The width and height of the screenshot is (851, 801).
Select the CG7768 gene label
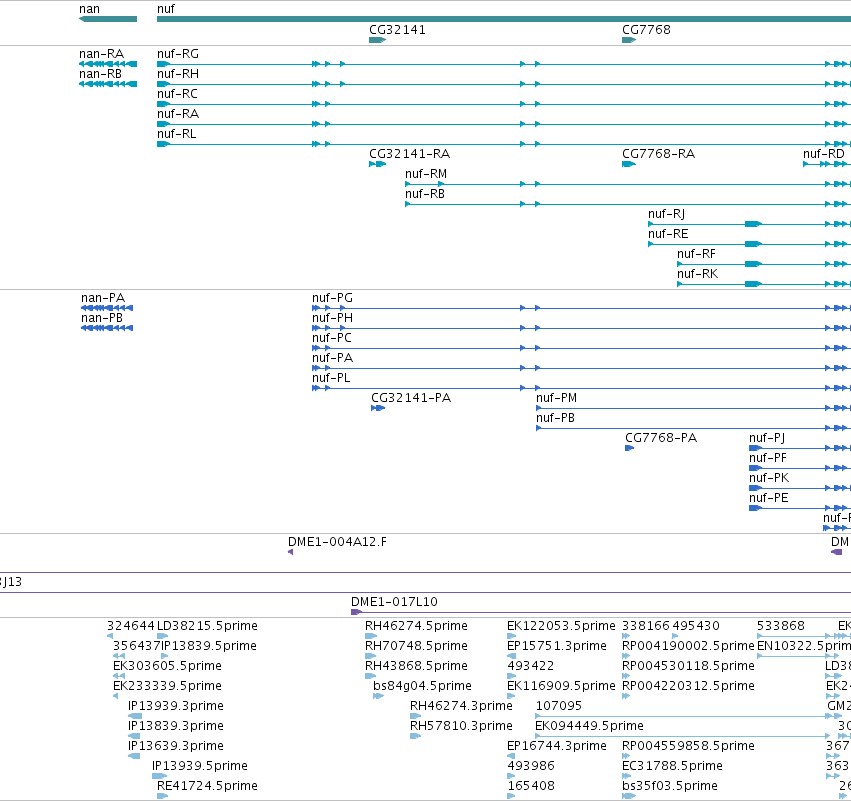tap(646, 30)
